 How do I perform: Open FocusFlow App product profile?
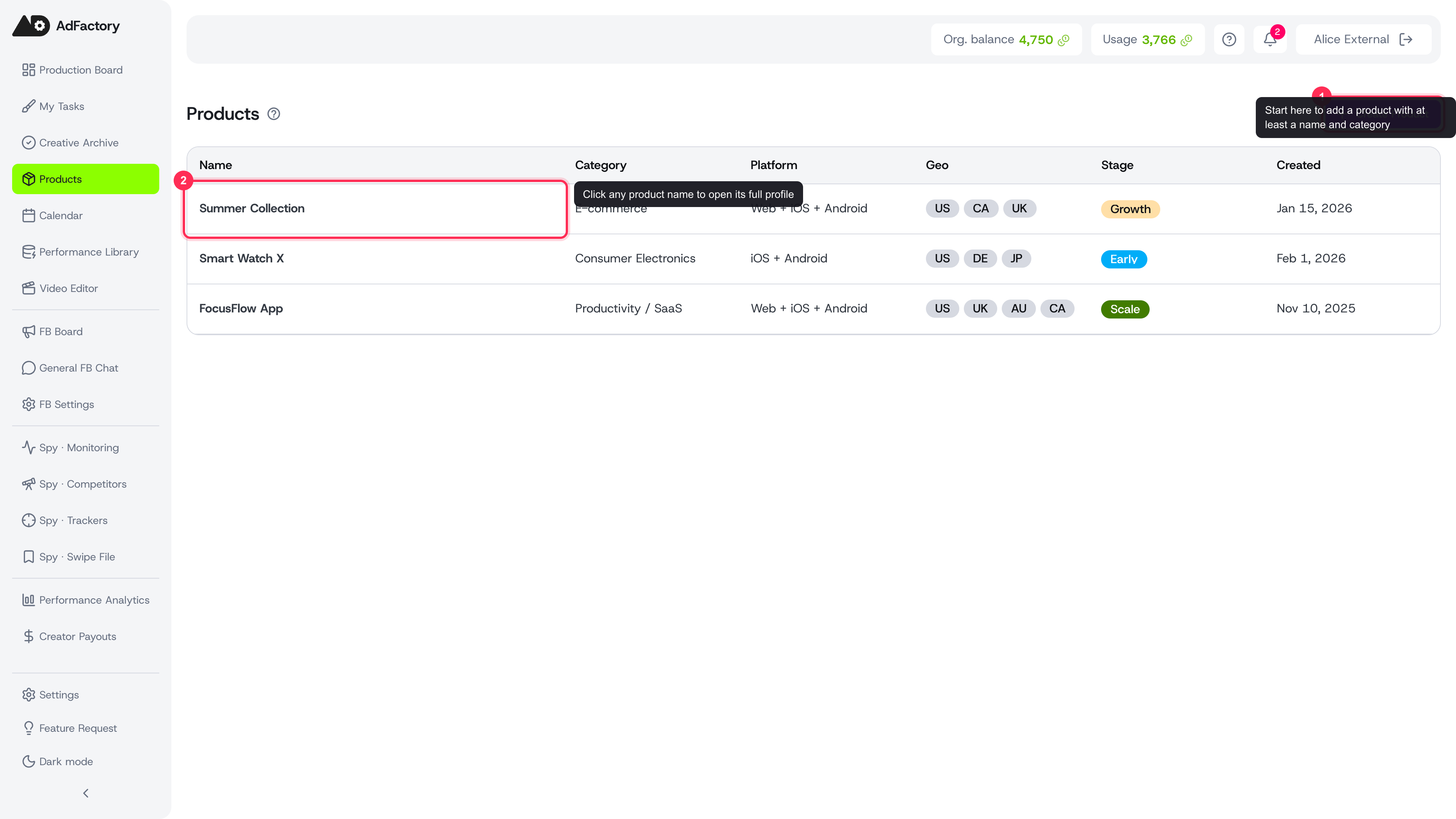click(x=241, y=309)
